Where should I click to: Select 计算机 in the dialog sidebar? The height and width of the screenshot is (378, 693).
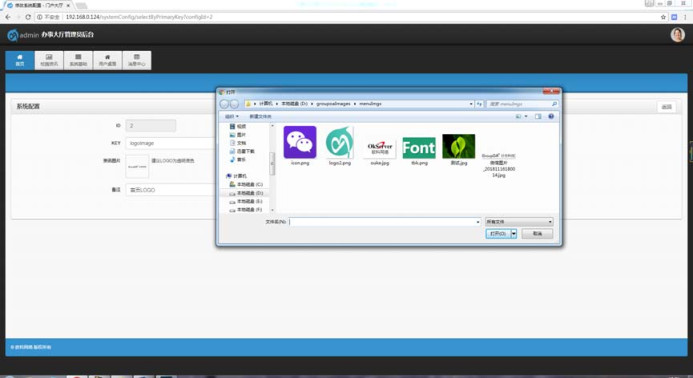tap(236, 176)
